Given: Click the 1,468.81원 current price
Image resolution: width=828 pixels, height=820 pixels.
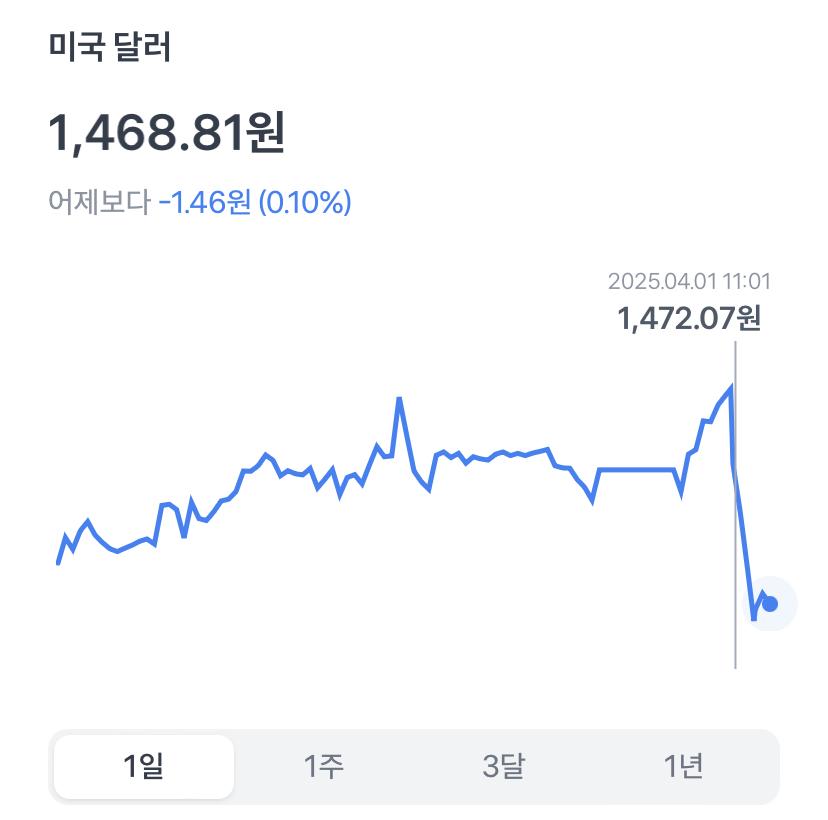Looking at the screenshot, I should point(167,133).
